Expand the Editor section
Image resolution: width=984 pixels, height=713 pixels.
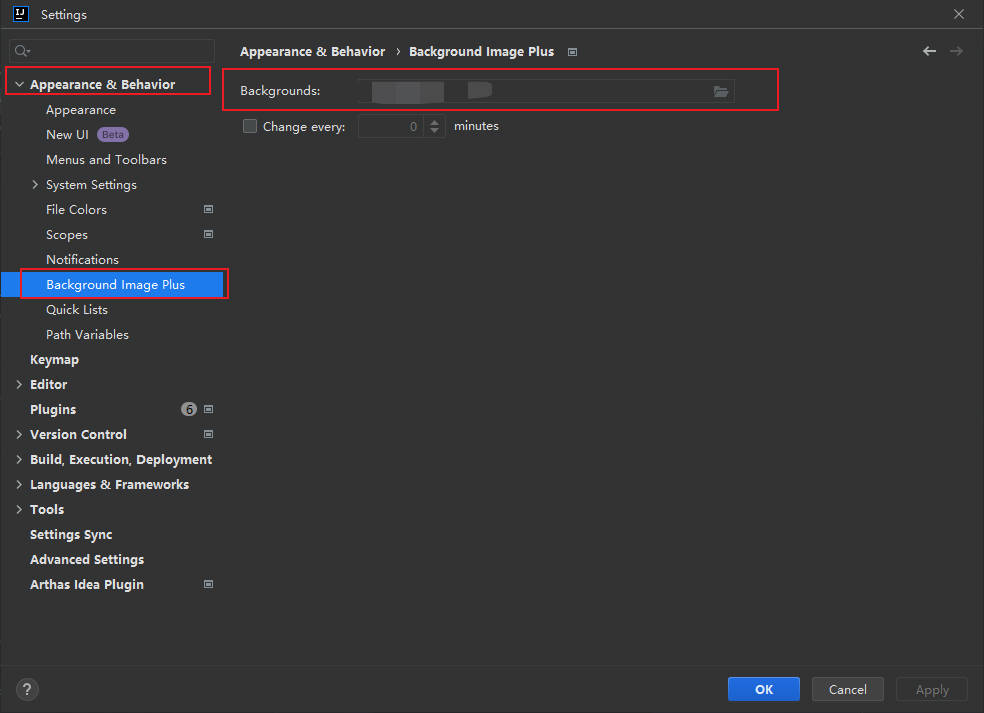(x=19, y=384)
